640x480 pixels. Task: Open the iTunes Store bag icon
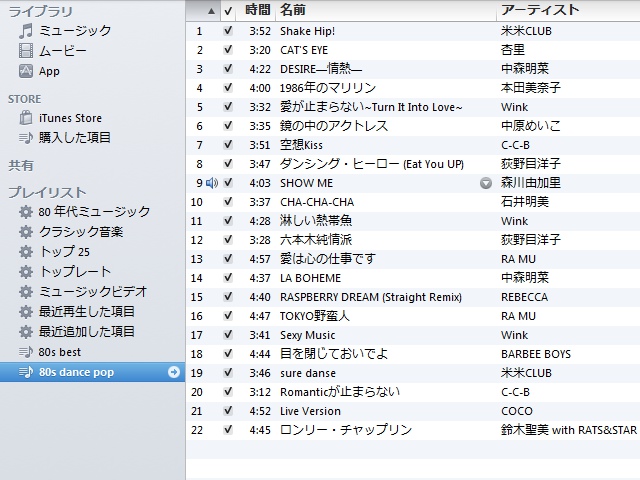pos(26,118)
